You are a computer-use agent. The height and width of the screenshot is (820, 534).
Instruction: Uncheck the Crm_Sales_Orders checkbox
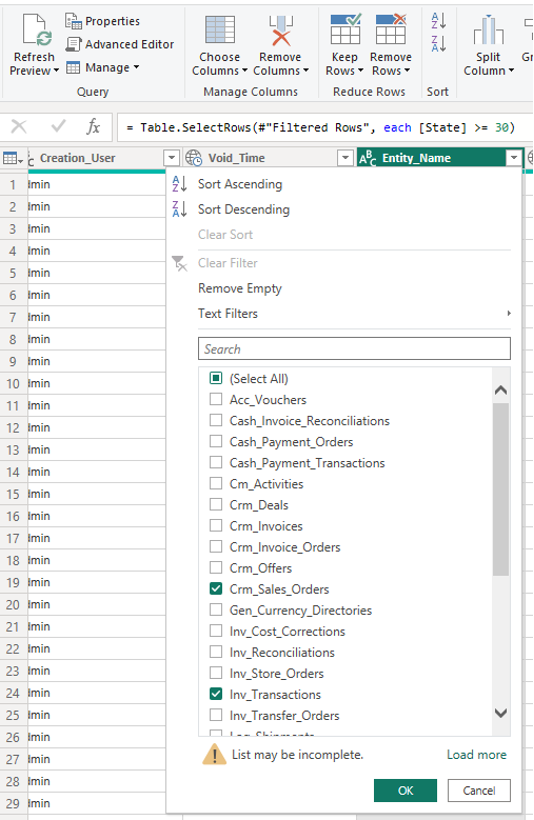point(215,589)
